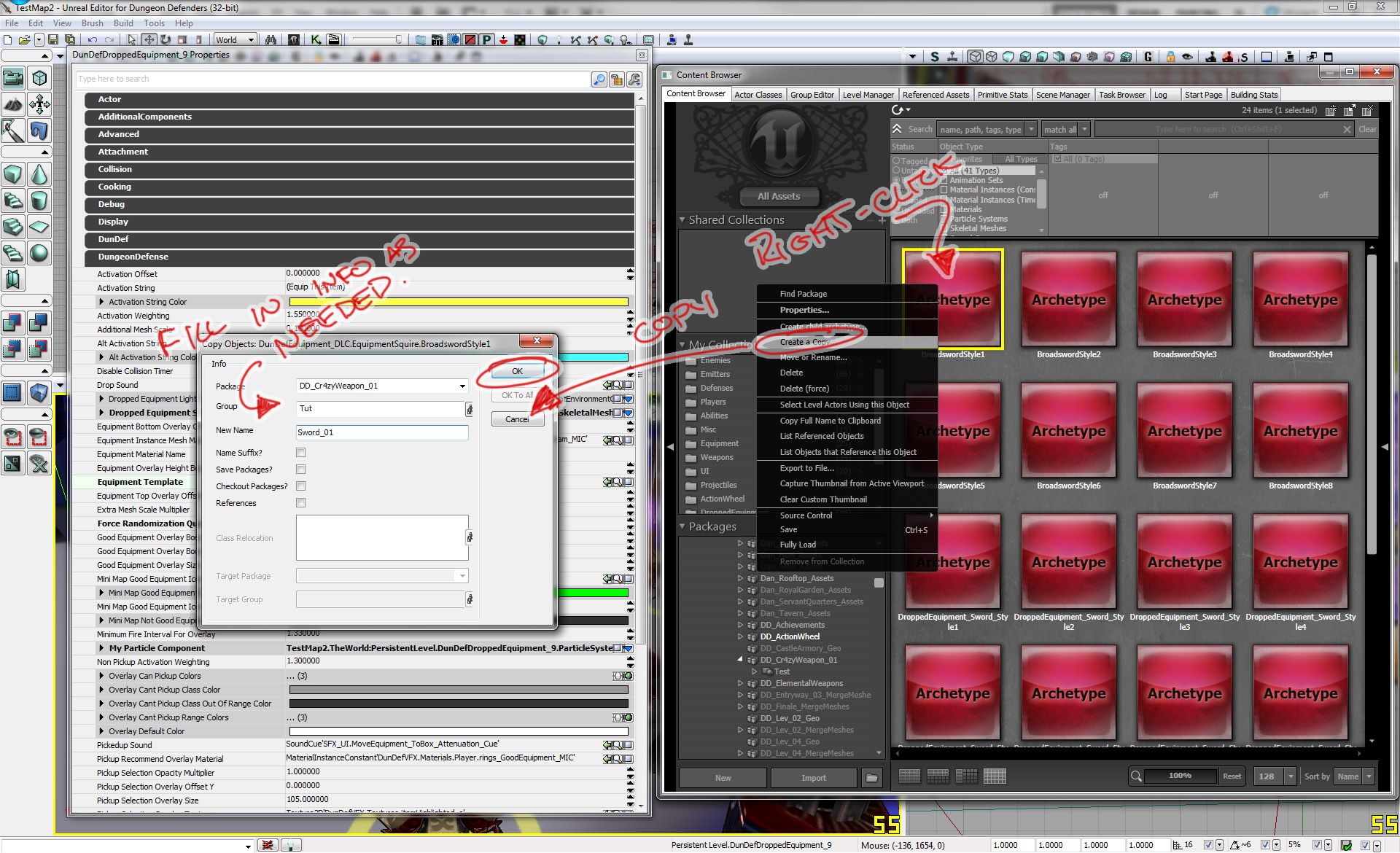Click magnifier icon in Properties search bar
The image size is (1400, 853).
[x=599, y=79]
